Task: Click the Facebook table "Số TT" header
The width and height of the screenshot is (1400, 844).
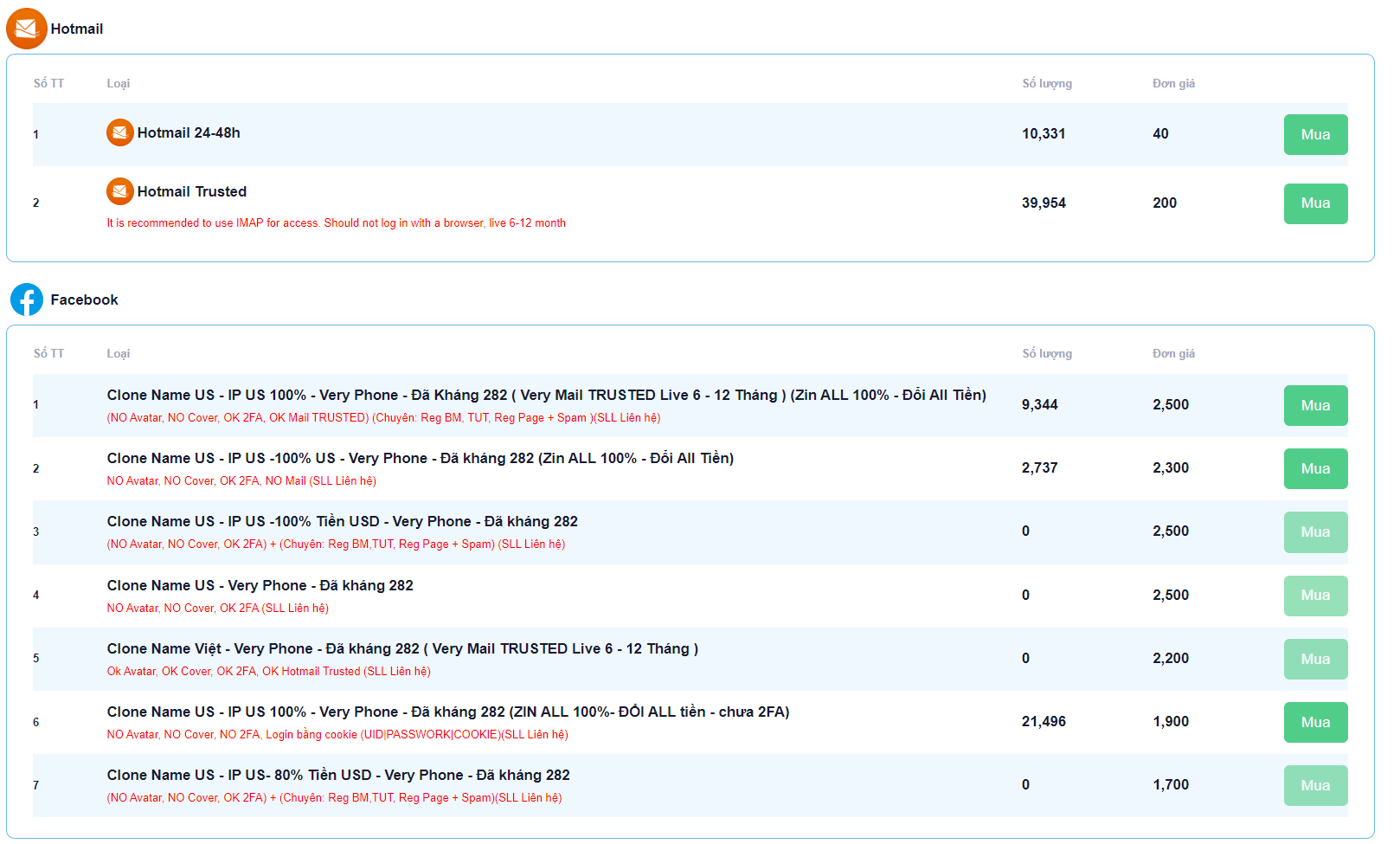Action: (x=48, y=353)
